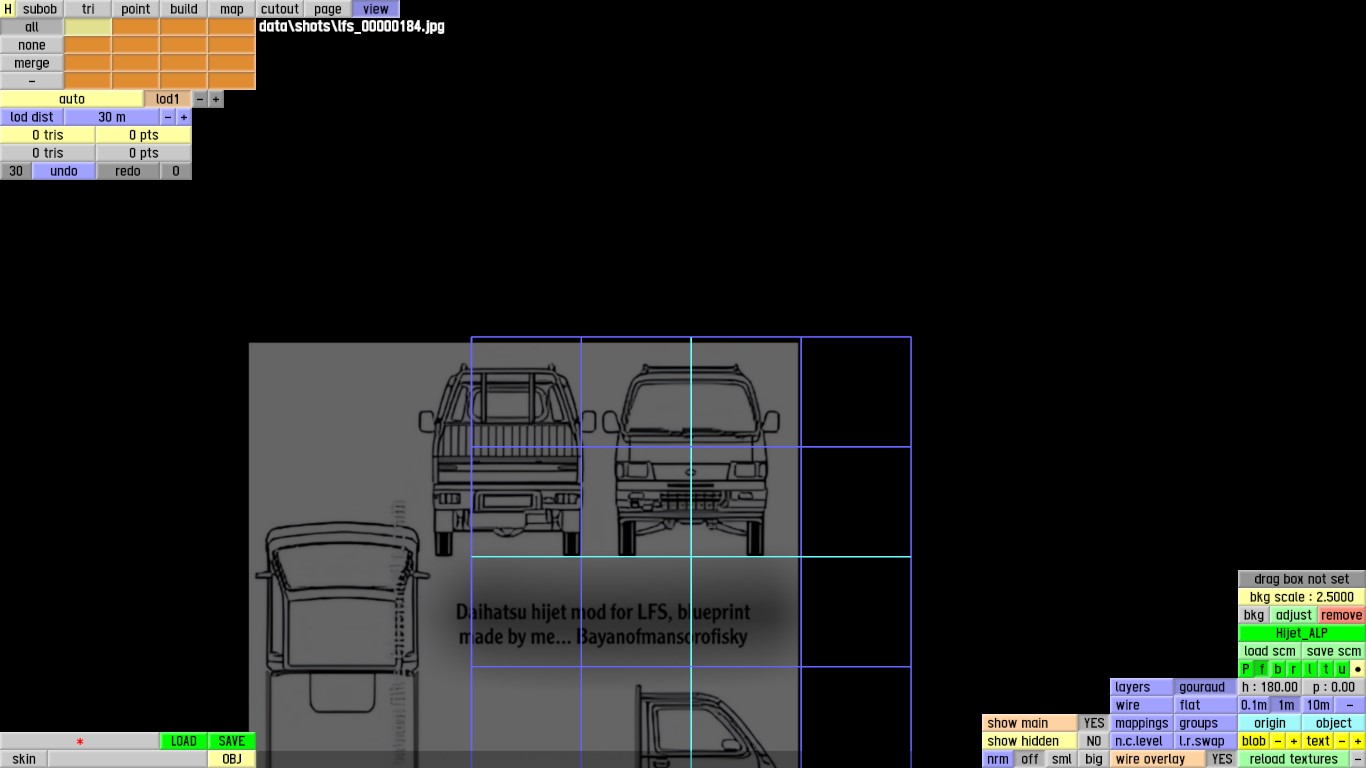The width and height of the screenshot is (1366, 768).
Task: Click the bkg scale 2.5000 value
Action: [1302, 597]
